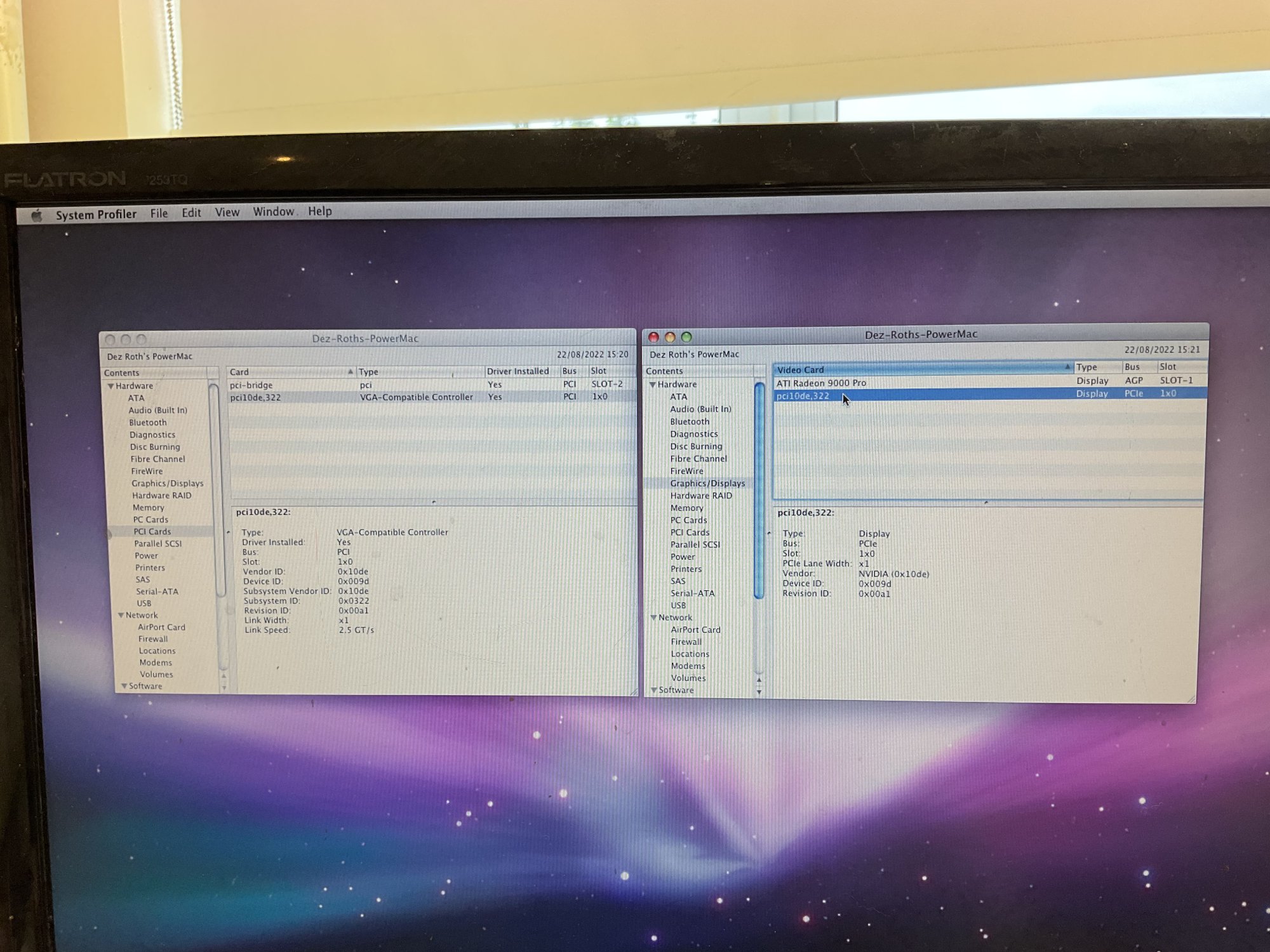1270x952 pixels.
Task: Select Modems in left window
Action: pos(156,663)
